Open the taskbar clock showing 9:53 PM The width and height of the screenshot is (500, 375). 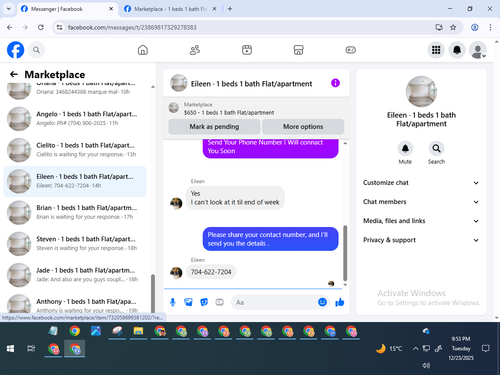(461, 349)
